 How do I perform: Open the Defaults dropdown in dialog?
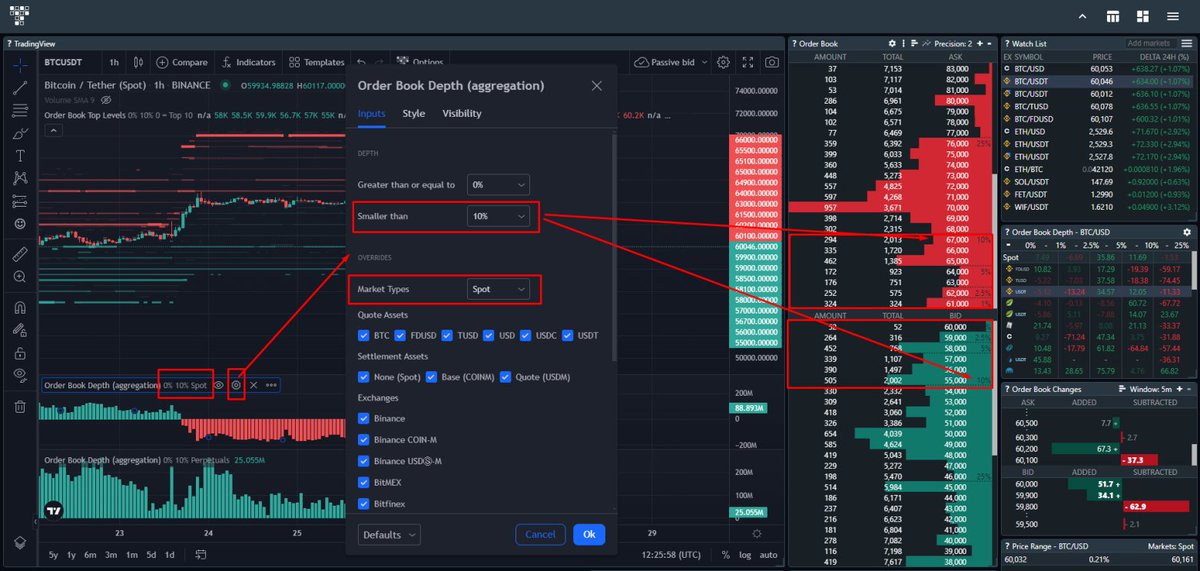(x=389, y=535)
